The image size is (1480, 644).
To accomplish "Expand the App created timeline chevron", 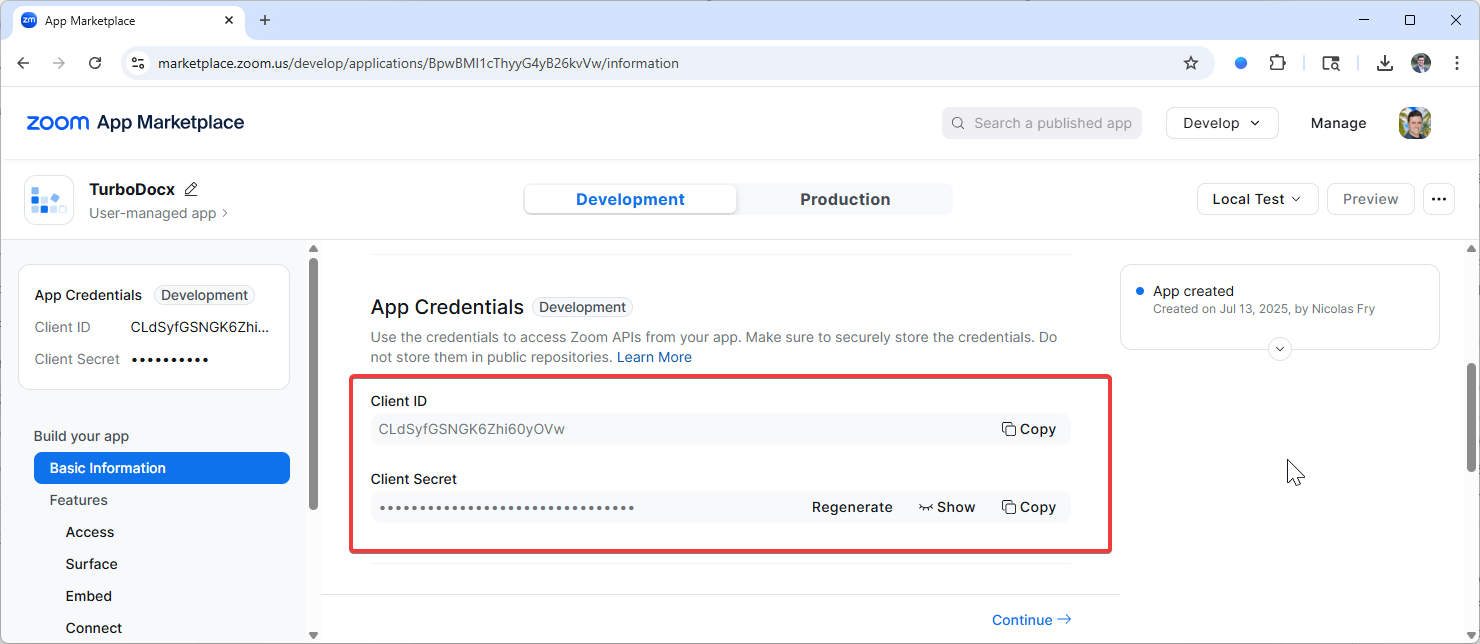I will [x=1279, y=349].
